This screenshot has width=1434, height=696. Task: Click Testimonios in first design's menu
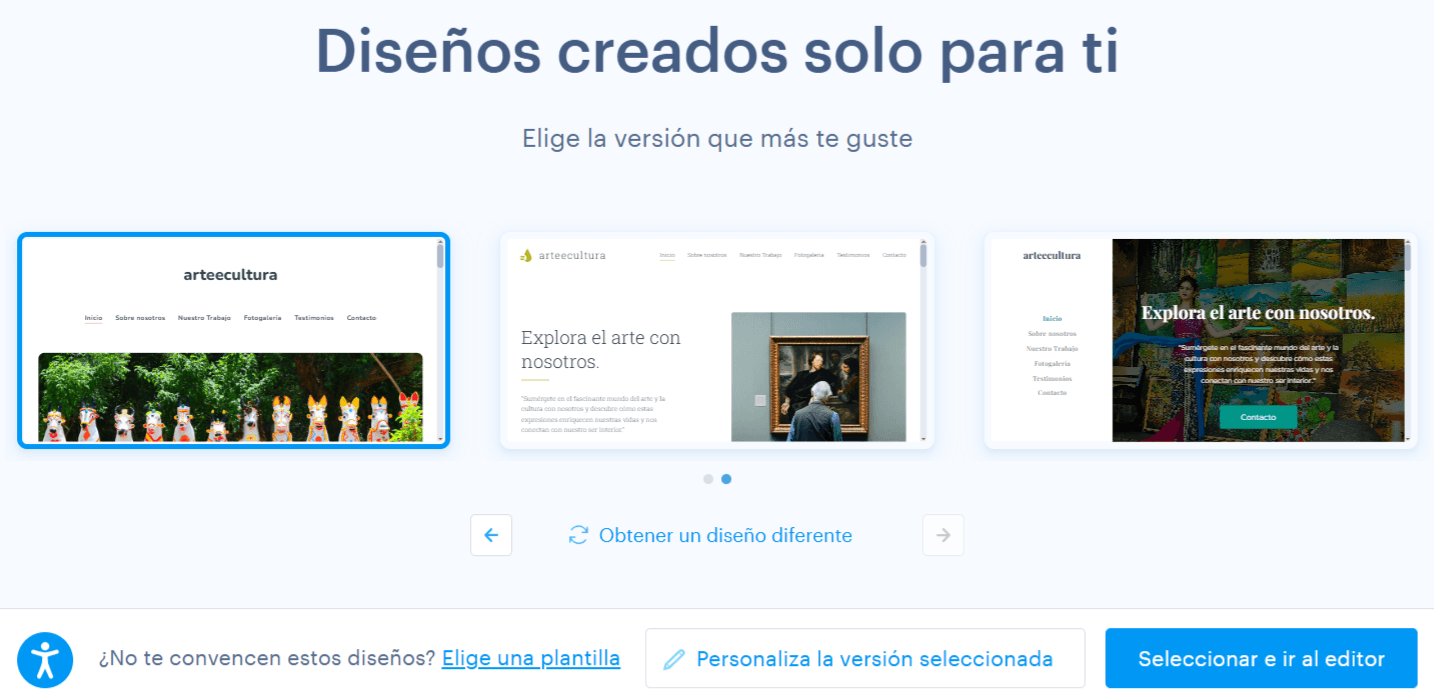[314, 318]
